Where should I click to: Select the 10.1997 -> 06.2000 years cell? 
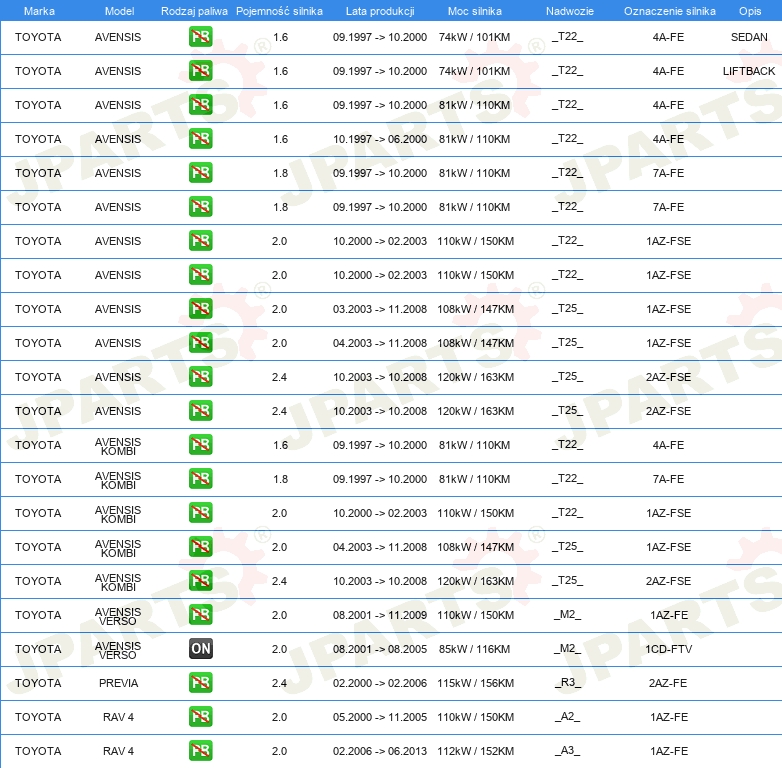point(380,139)
